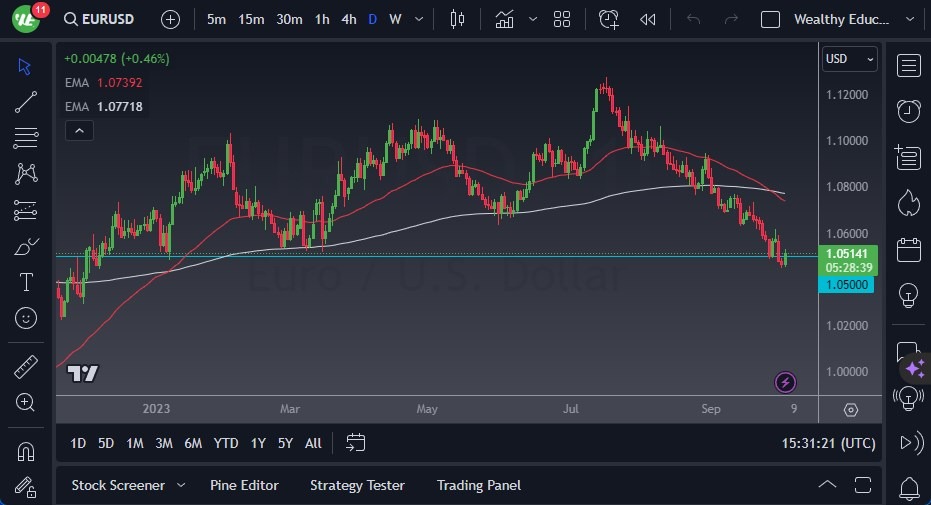Viewport: 931px width, 505px height.
Task: Open the Pine Editor tab
Action: coord(244,485)
